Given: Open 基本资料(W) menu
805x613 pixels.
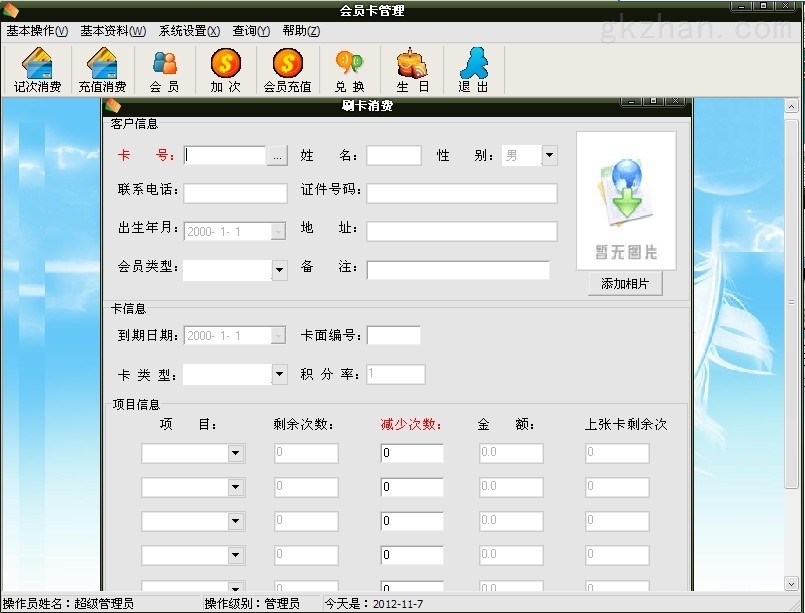Looking at the screenshot, I should [113, 31].
